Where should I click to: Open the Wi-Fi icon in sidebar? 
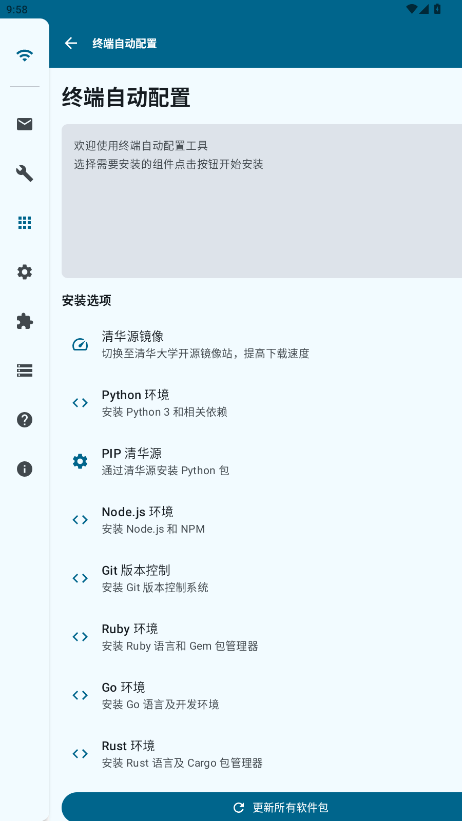coord(25,55)
